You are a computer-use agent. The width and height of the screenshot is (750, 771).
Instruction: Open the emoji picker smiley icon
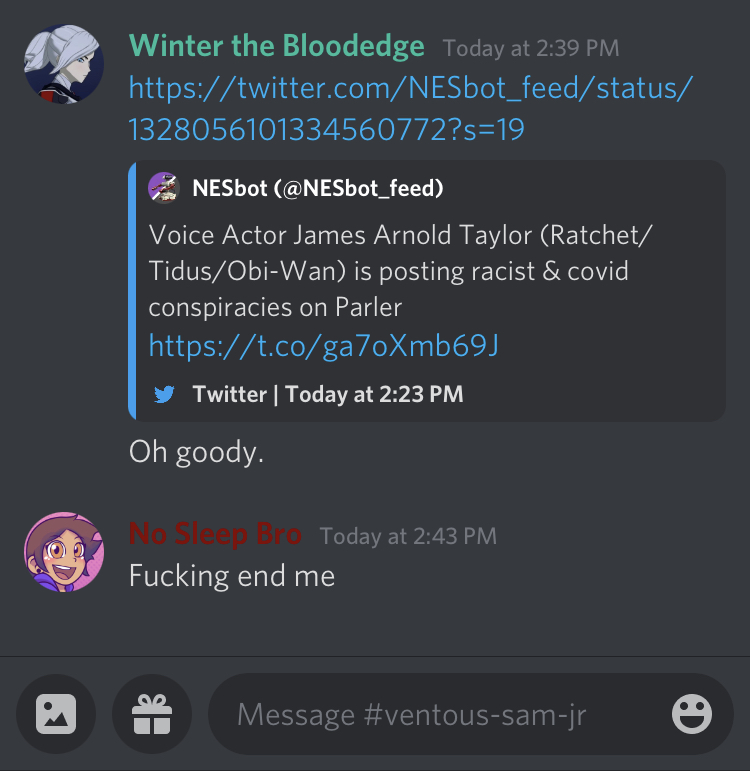click(691, 714)
